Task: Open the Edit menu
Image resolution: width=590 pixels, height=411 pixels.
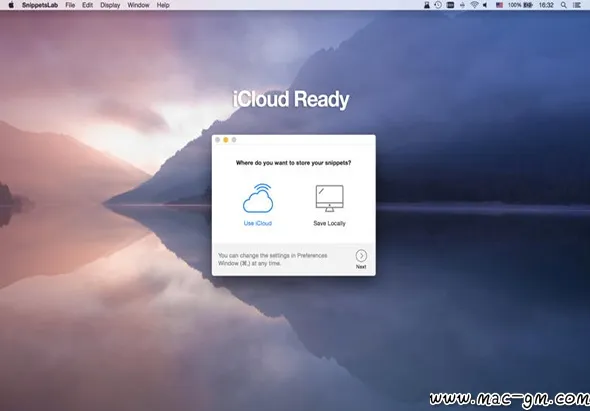Action: (87, 5)
